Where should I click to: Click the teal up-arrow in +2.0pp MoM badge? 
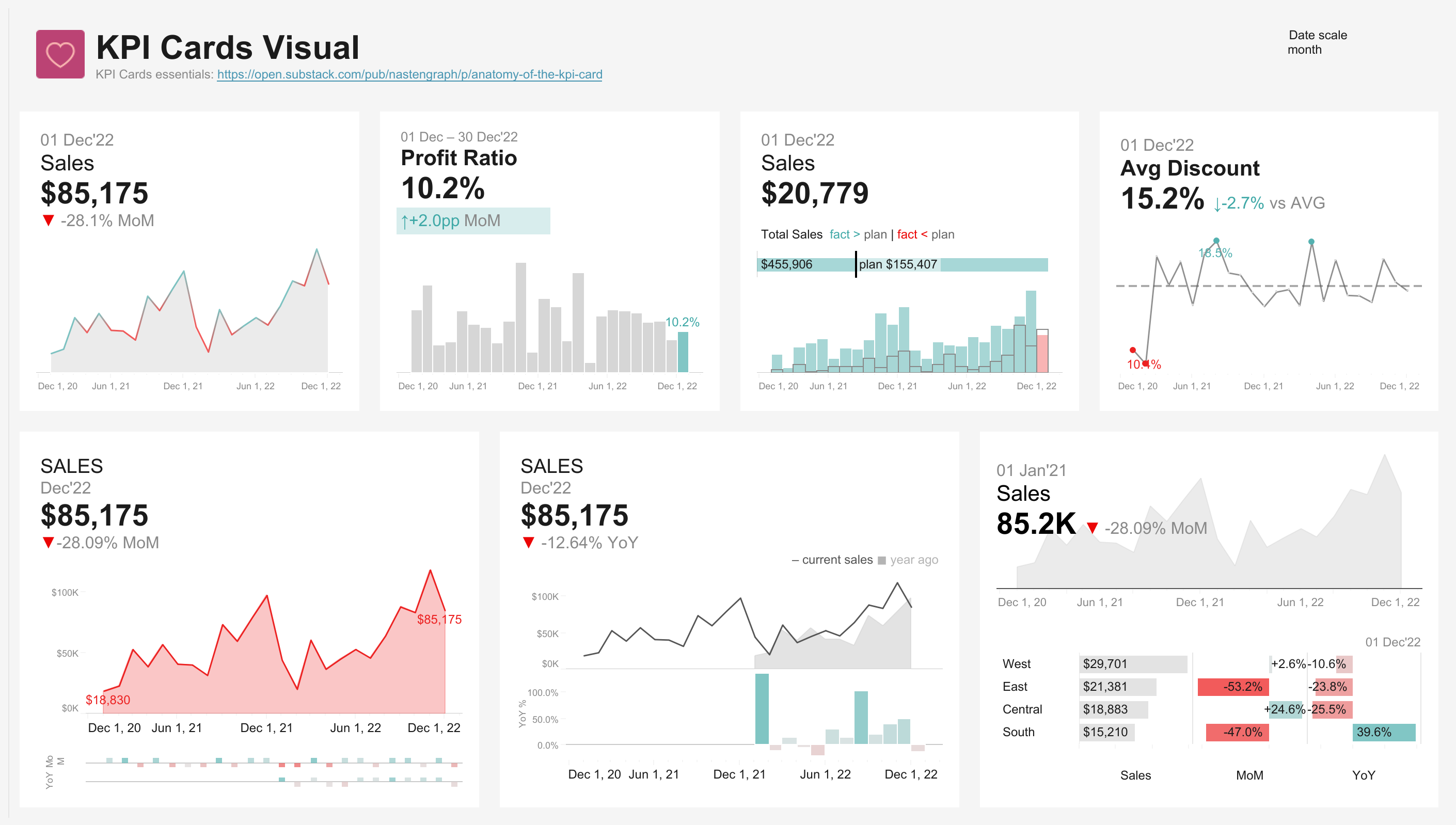point(406,221)
